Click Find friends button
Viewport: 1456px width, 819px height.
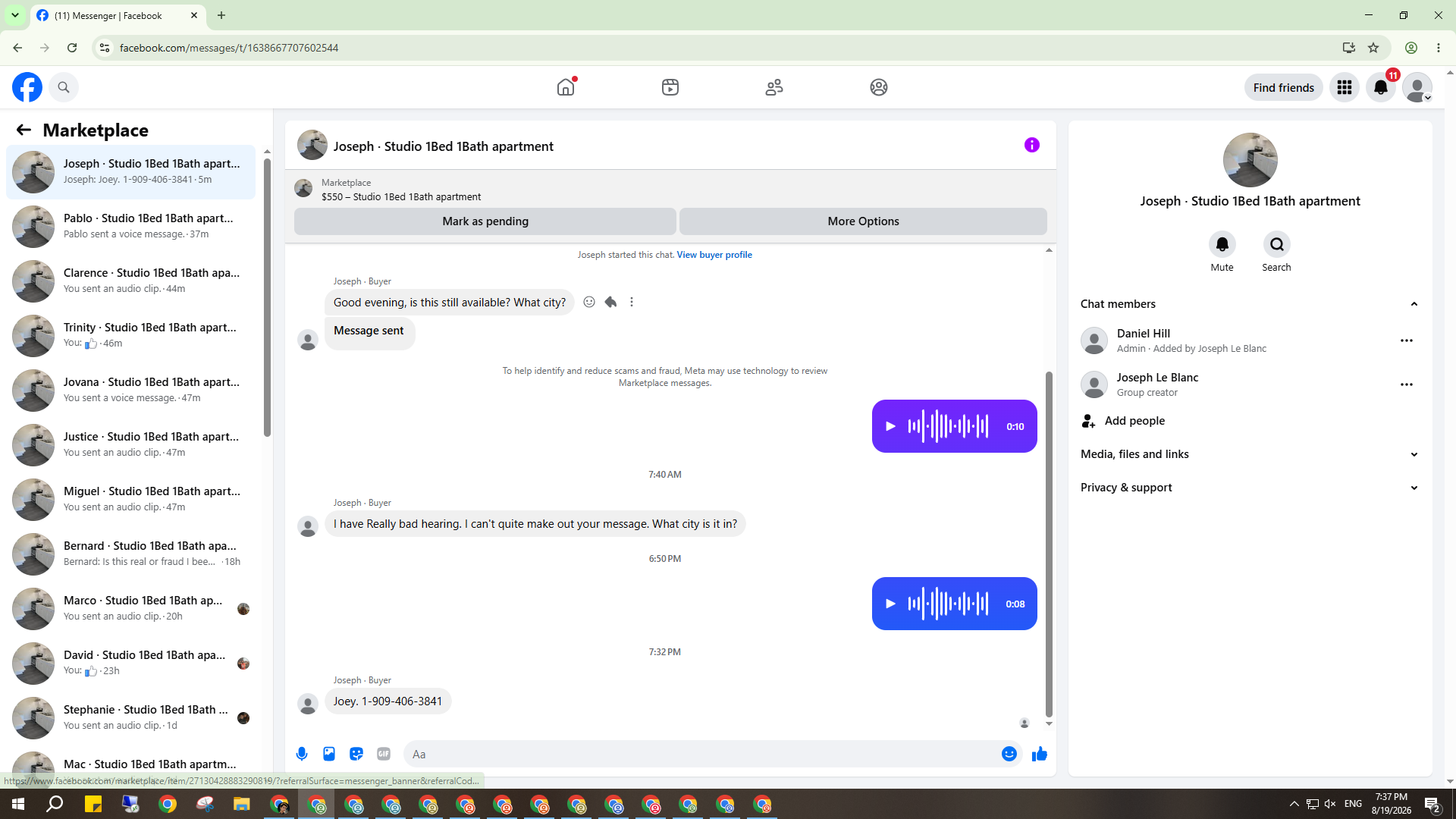pyautogui.click(x=1284, y=87)
